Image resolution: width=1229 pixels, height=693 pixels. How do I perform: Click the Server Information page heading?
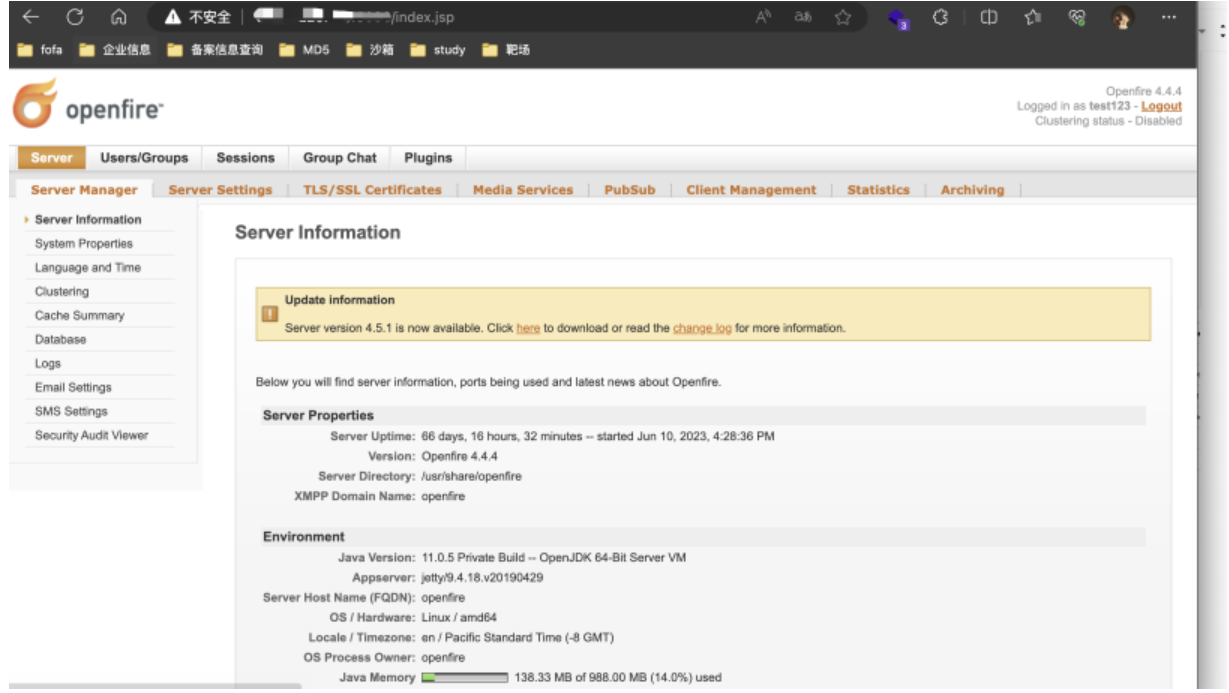pyautogui.click(x=318, y=233)
